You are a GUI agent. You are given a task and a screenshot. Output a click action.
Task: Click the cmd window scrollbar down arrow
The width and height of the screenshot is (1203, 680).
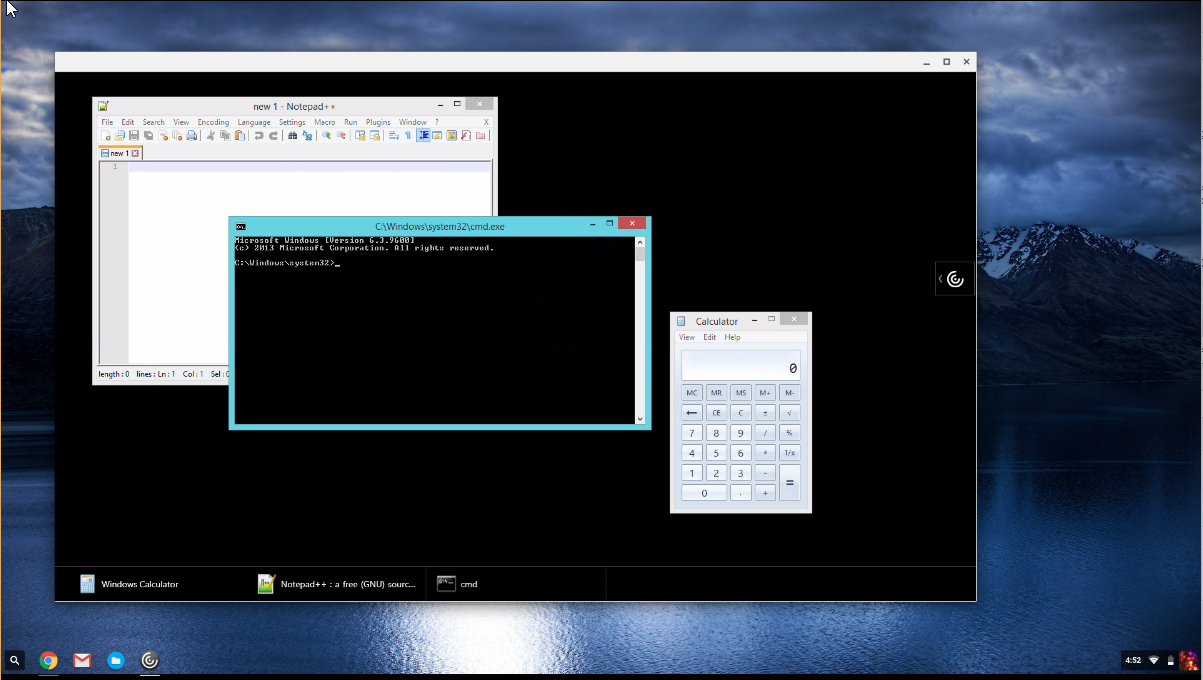(x=640, y=418)
